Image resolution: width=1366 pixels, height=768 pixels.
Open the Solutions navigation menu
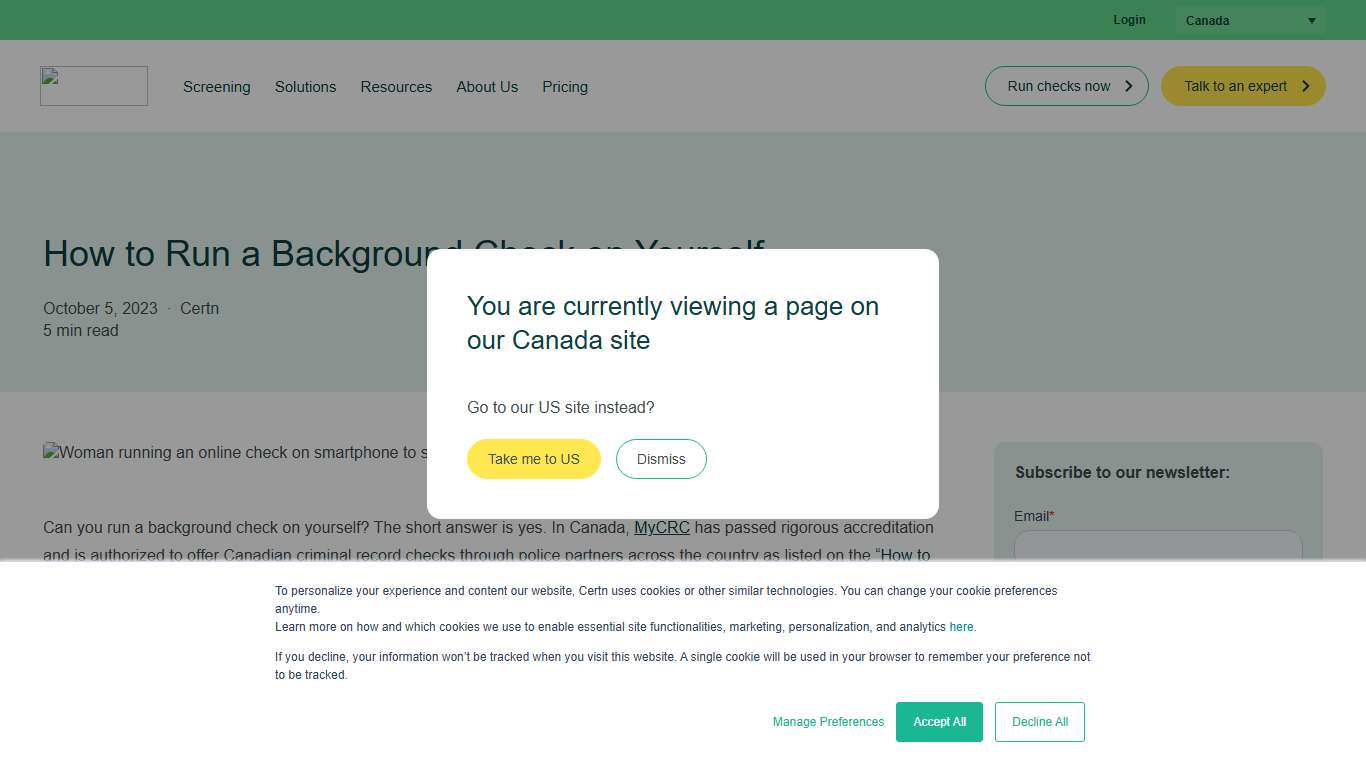pos(305,87)
